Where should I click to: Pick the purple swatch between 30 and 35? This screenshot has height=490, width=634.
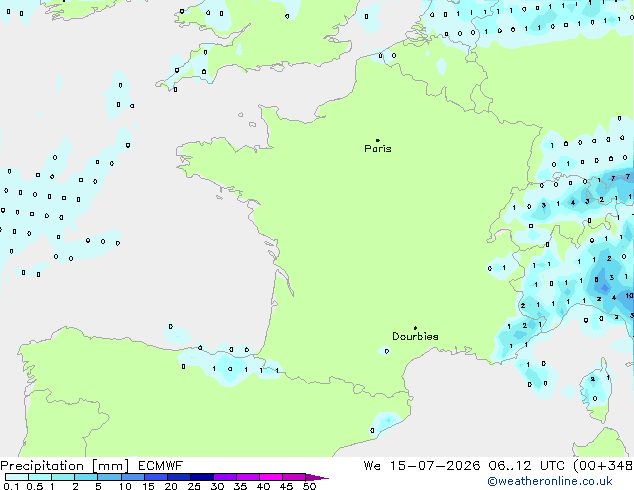coord(225,477)
